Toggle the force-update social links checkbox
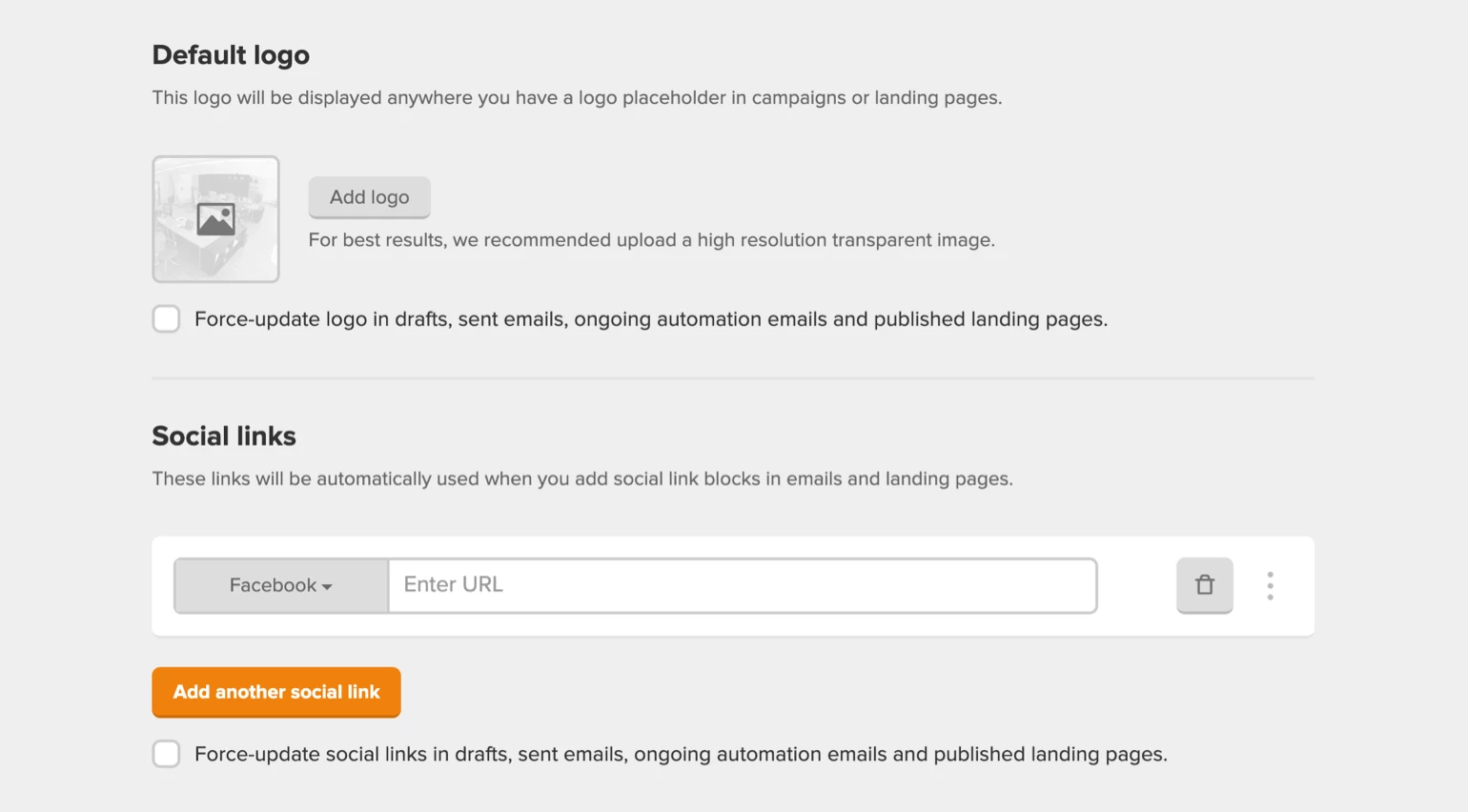 166,754
